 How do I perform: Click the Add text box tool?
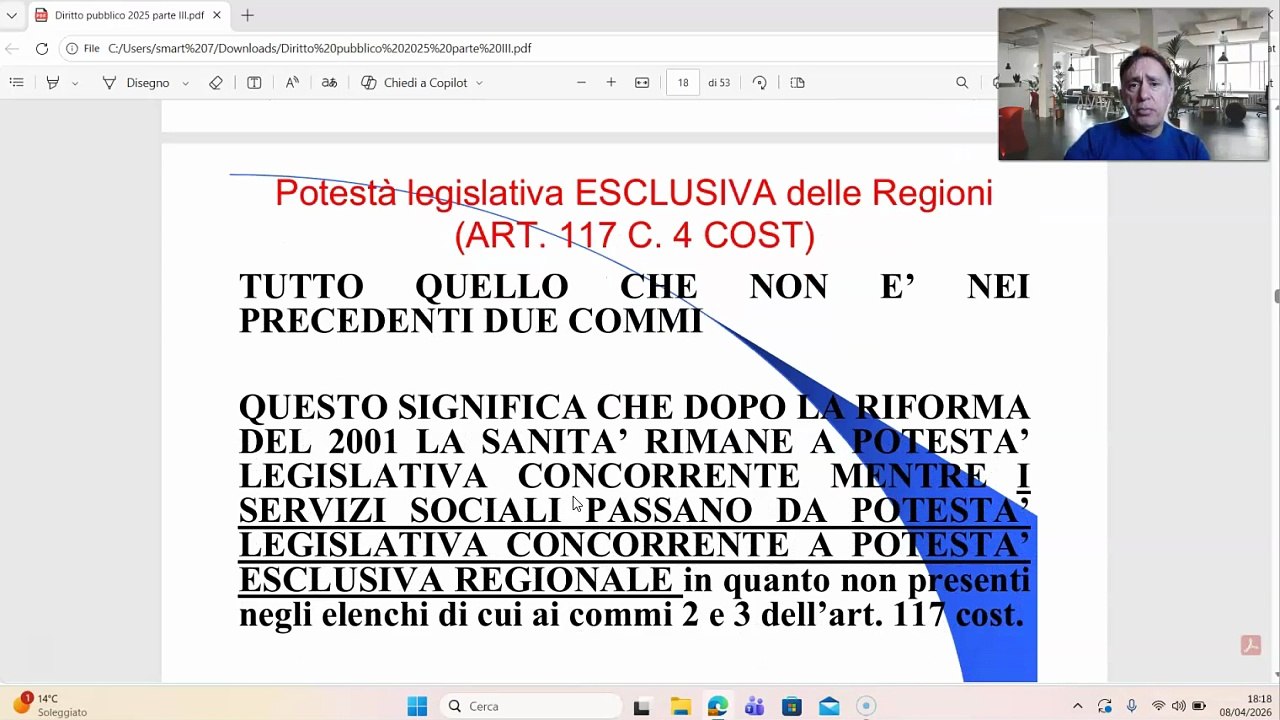pos(254,83)
